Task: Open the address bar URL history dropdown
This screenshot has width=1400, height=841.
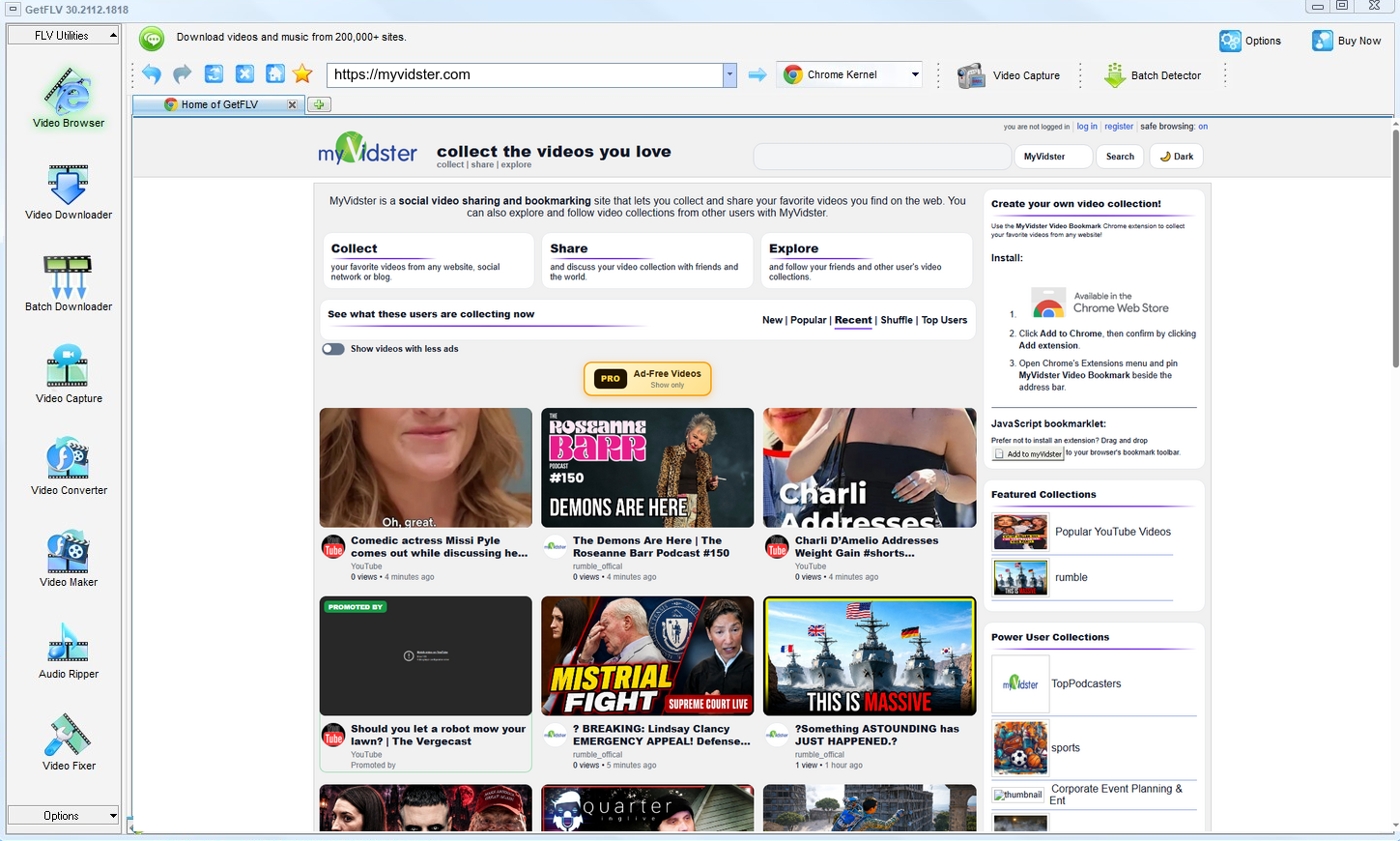Action: (729, 74)
